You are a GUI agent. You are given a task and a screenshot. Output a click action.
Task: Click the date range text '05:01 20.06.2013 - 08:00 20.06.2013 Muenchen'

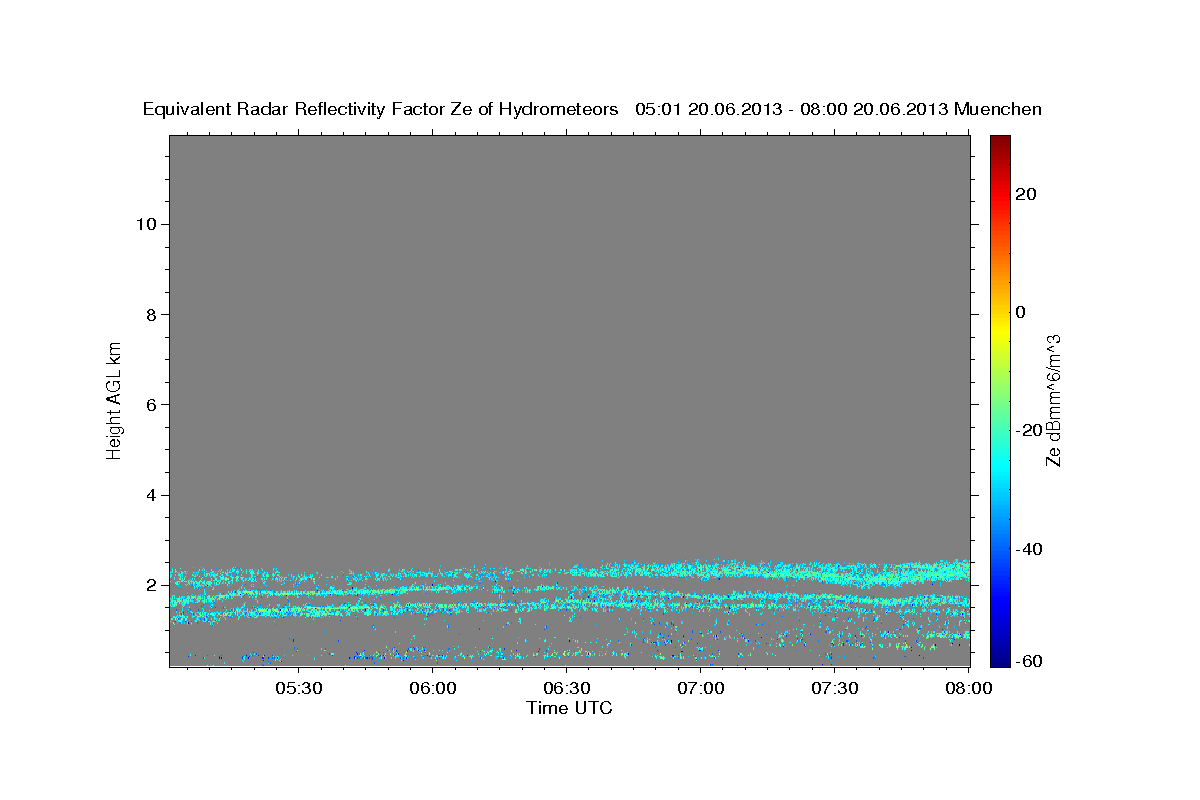pos(839,109)
